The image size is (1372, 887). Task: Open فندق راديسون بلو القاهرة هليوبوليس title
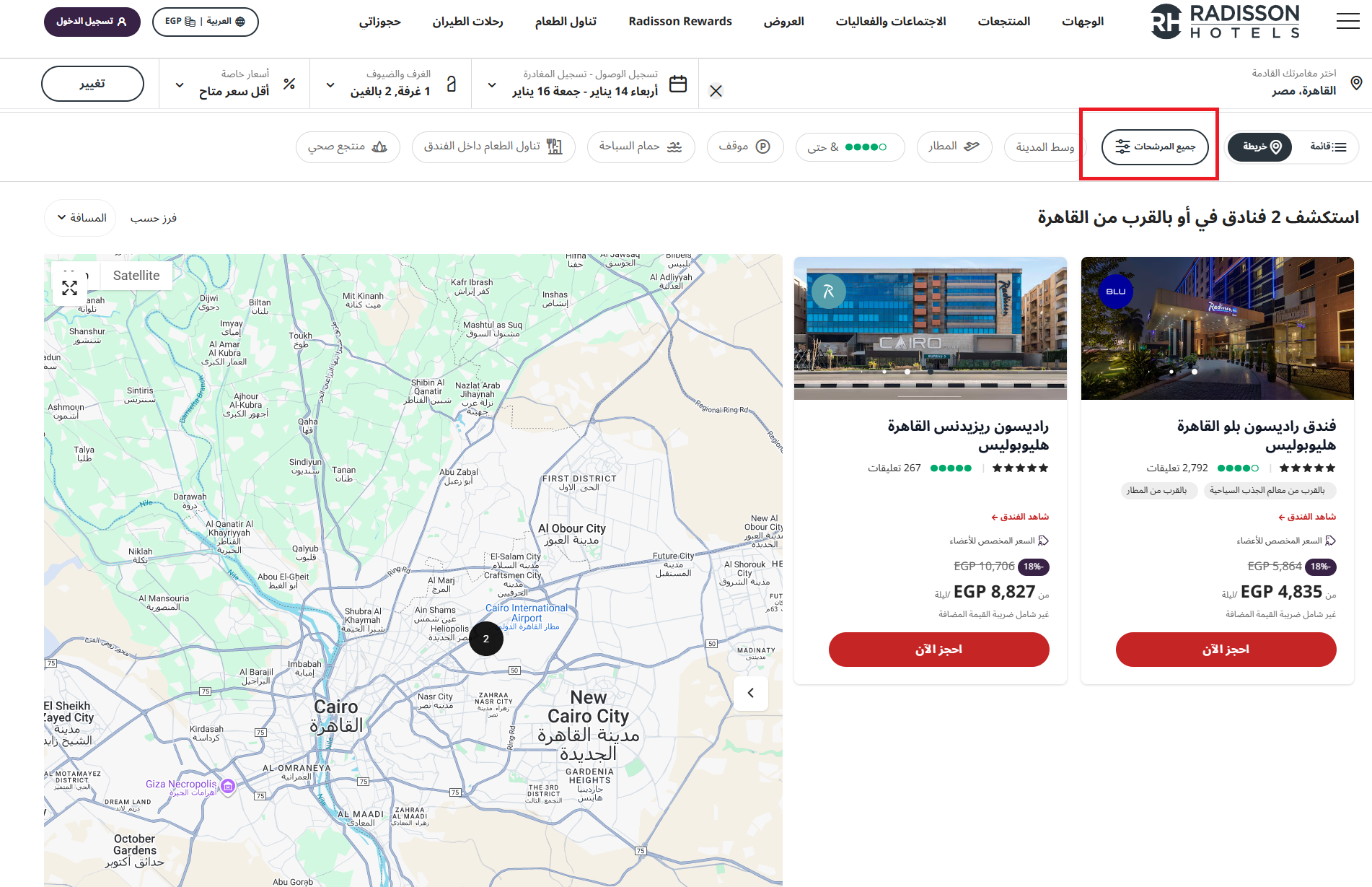click(x=1257, y=435)
